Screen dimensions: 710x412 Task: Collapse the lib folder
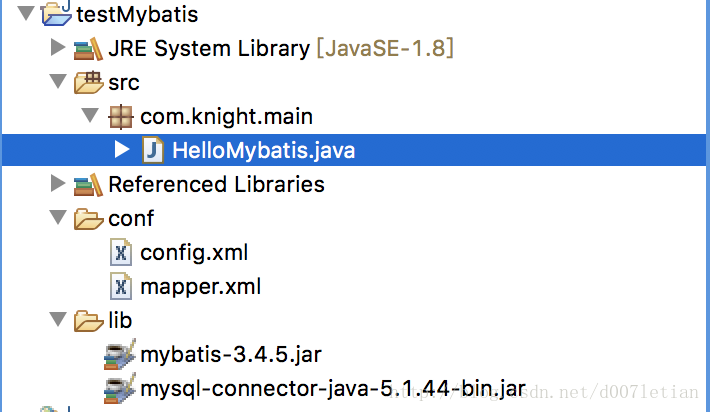[58, 319]
